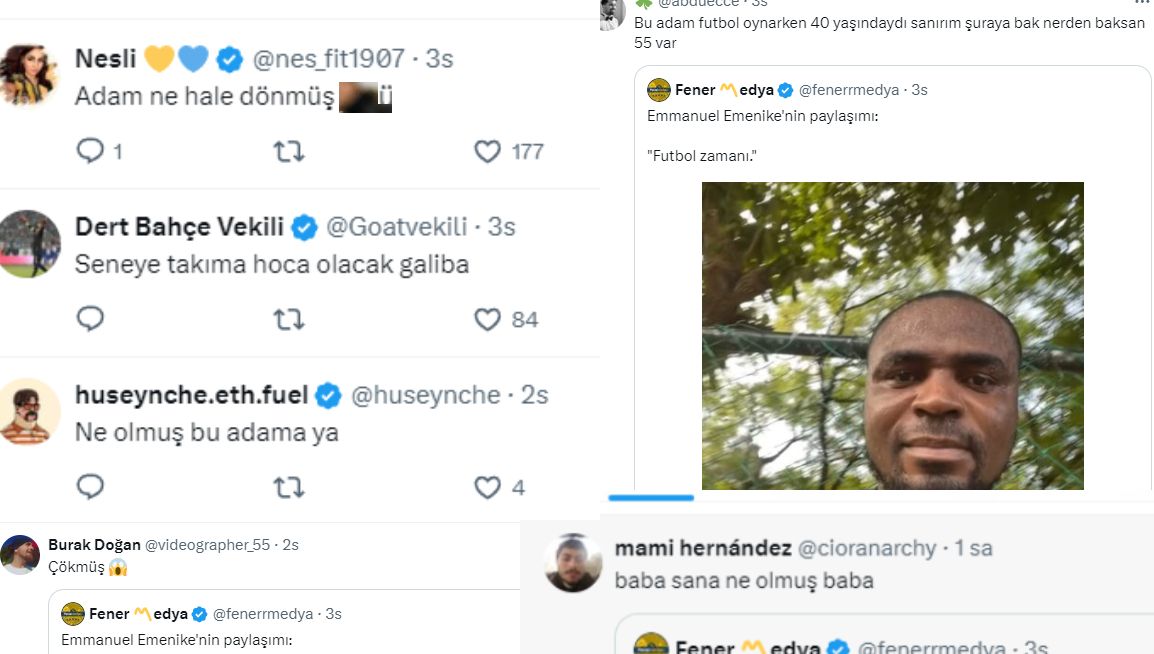The height and width of the screenshot is (654, 1154).
Task: Click Fener Medya's logo avatar in quoted tweet
Action: point(661,89)
